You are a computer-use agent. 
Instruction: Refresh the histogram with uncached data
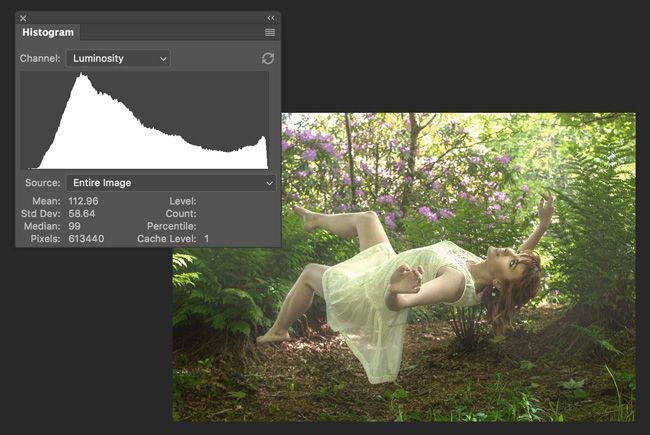[x=268, y=58]
